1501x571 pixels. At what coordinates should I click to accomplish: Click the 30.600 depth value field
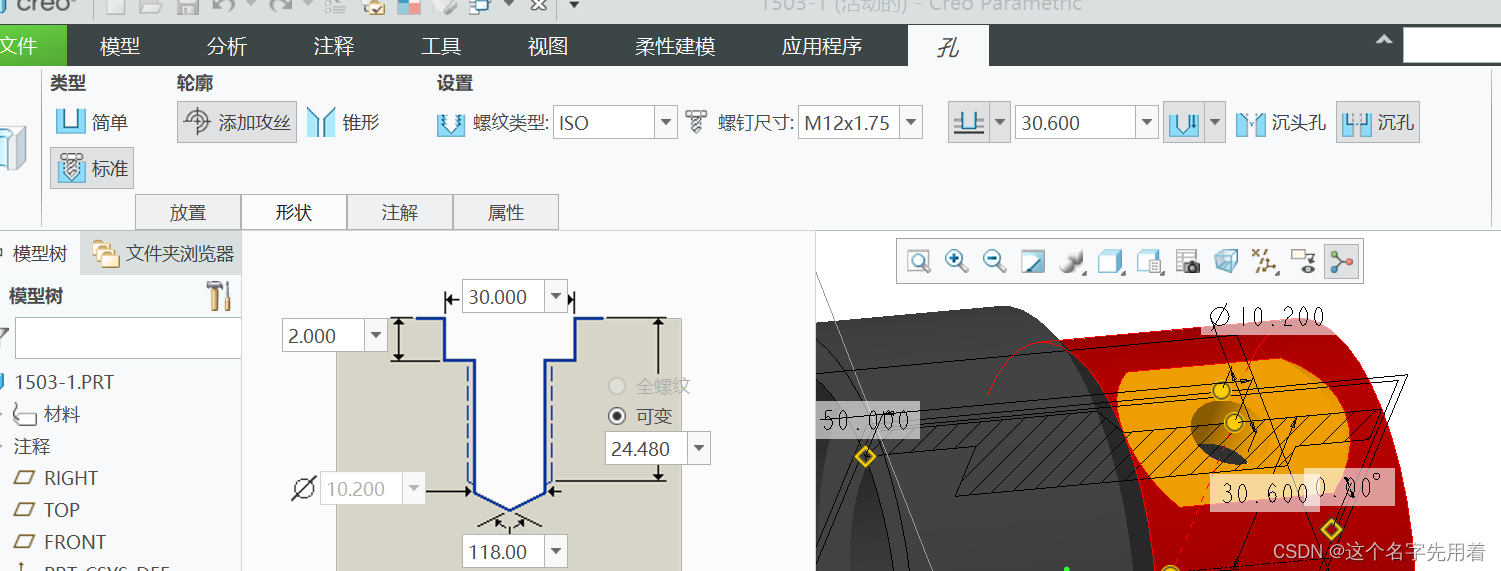[x=1076, y=123]
